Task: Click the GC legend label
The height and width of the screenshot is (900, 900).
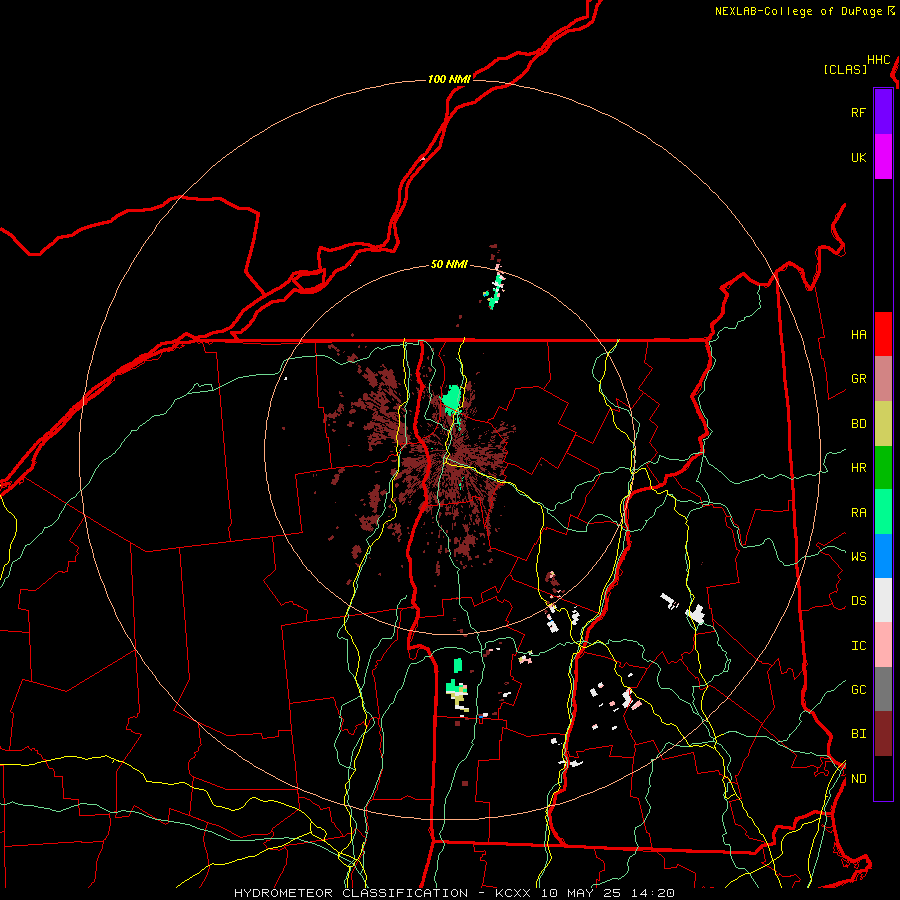Action: tap(858, 690)
